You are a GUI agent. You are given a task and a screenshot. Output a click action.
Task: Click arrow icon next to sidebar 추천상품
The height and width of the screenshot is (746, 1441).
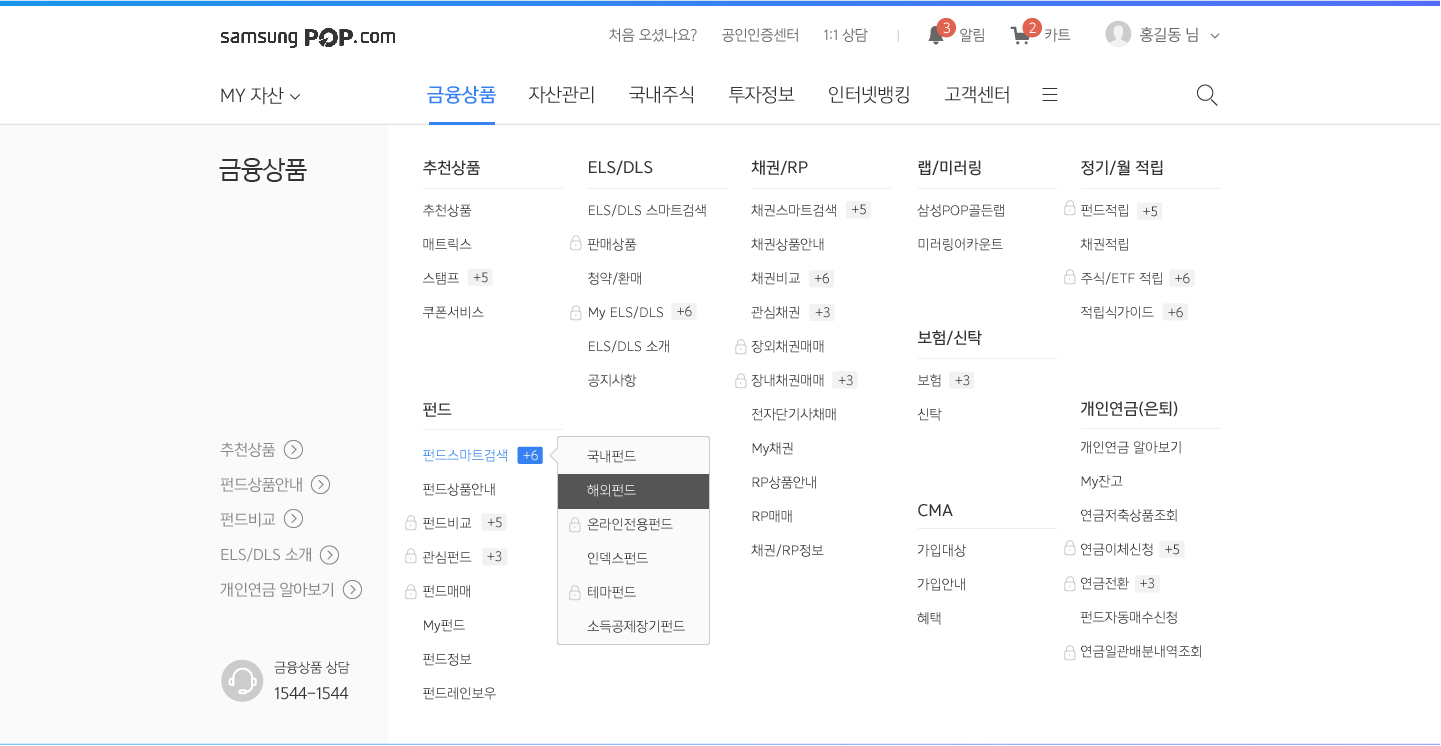click(x=293, y=450)
